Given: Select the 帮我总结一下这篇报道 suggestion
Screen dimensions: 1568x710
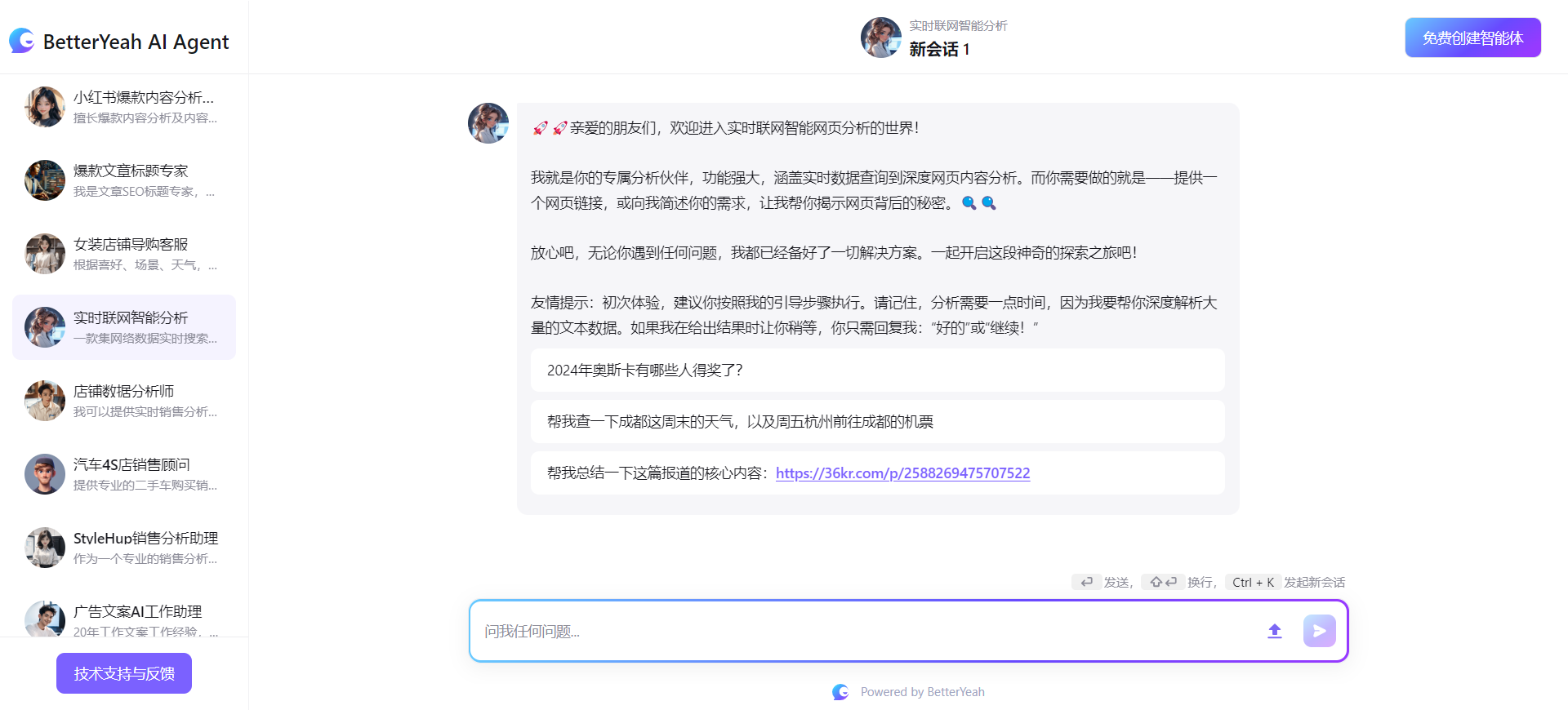Looking at the screenshot, I should click(x=877, y=473).
